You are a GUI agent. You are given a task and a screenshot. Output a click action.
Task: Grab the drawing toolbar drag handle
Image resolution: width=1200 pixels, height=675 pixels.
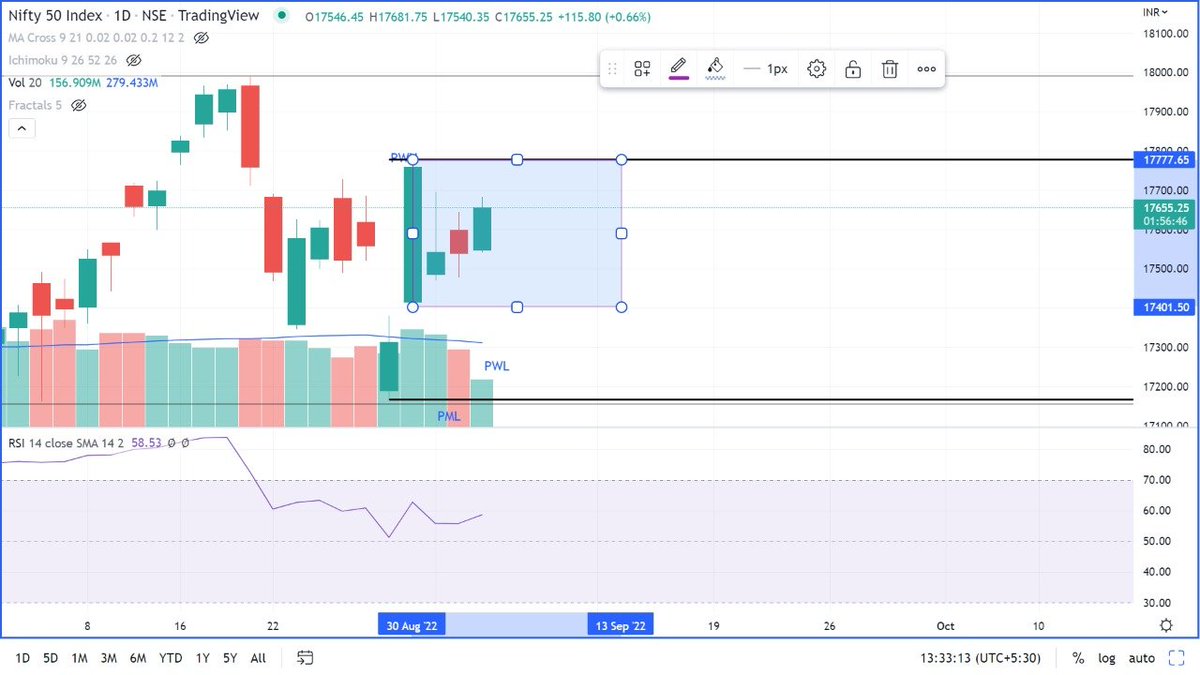(612, 69)
